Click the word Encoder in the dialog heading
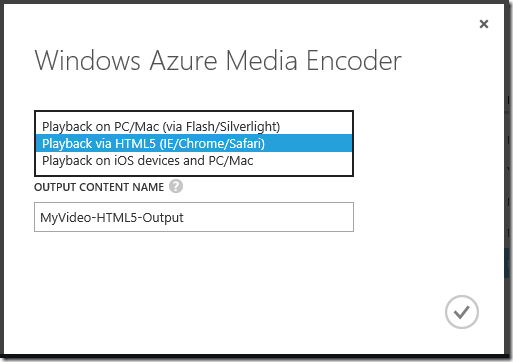This screenshot has width=513, height=362. [354, 61]
